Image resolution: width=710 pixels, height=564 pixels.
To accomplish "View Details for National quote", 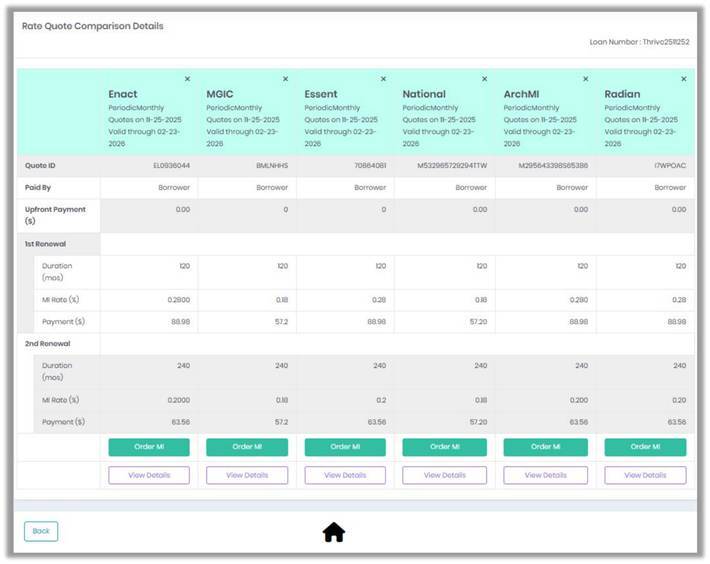I will (445, 475).
